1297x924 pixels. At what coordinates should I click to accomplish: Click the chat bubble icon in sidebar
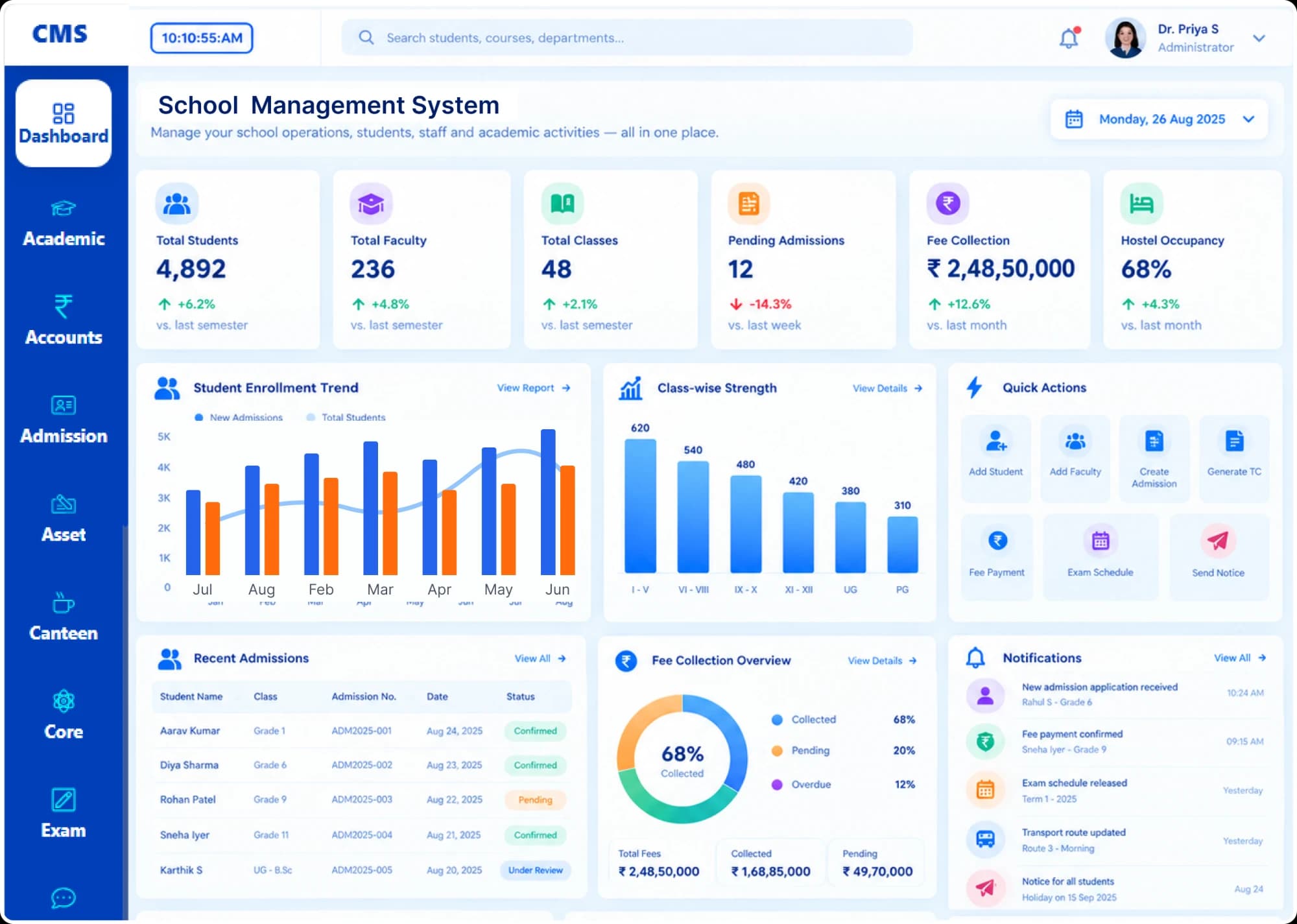(x=64, y=898)
